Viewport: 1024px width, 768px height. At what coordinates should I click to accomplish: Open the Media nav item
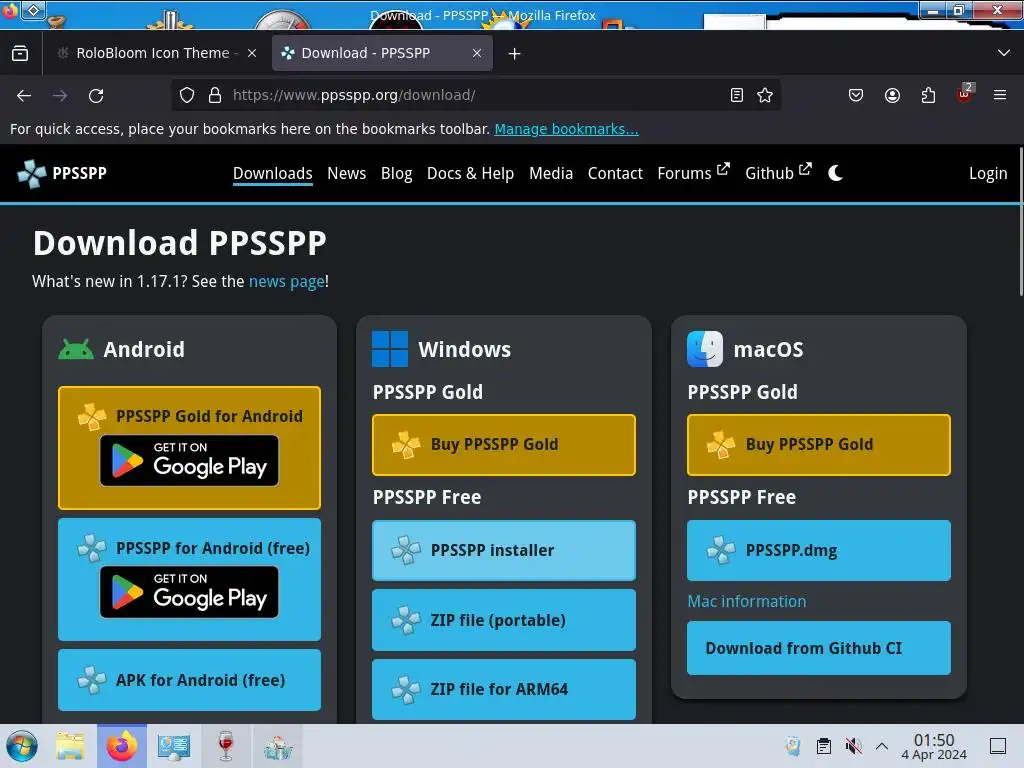(x=551, y=173)
